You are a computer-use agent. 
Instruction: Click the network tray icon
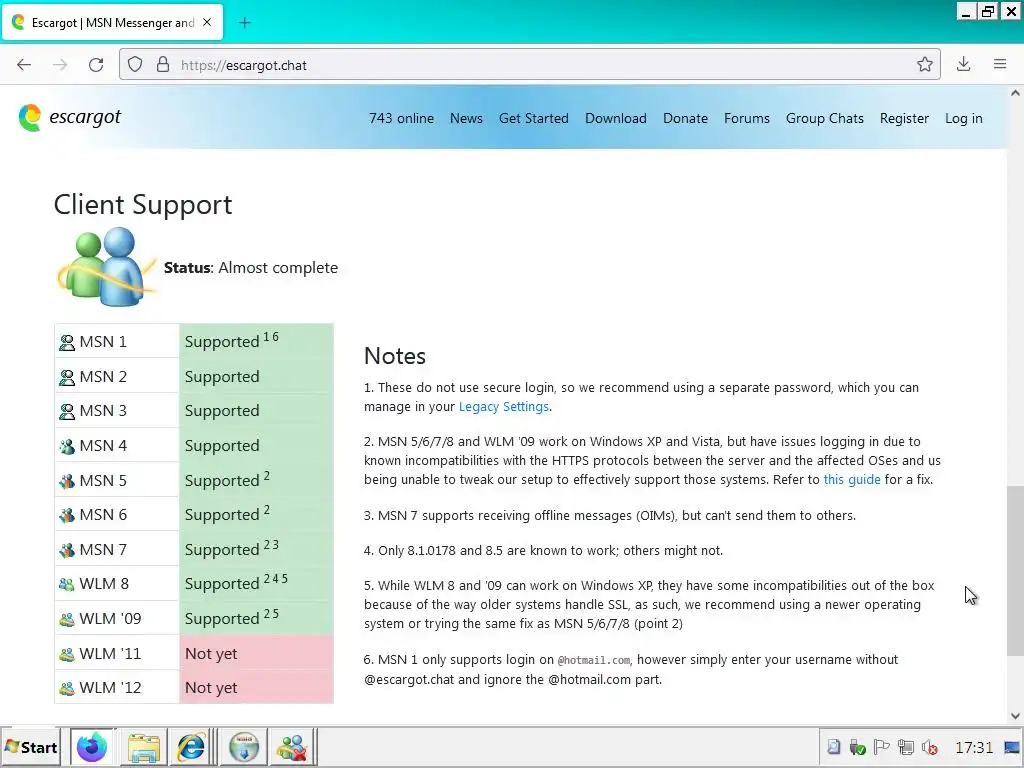pyautogui.click(x=906, y=747)
